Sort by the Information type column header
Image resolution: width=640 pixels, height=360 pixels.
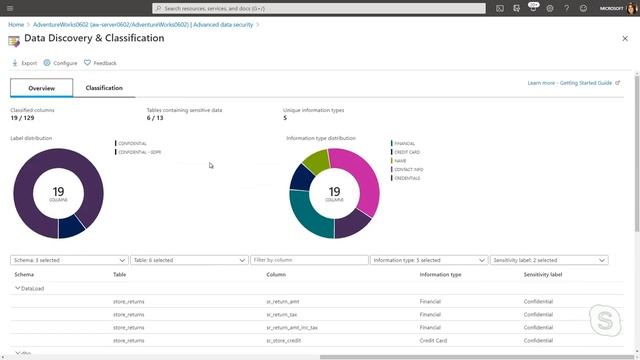(x=440, y=275)
